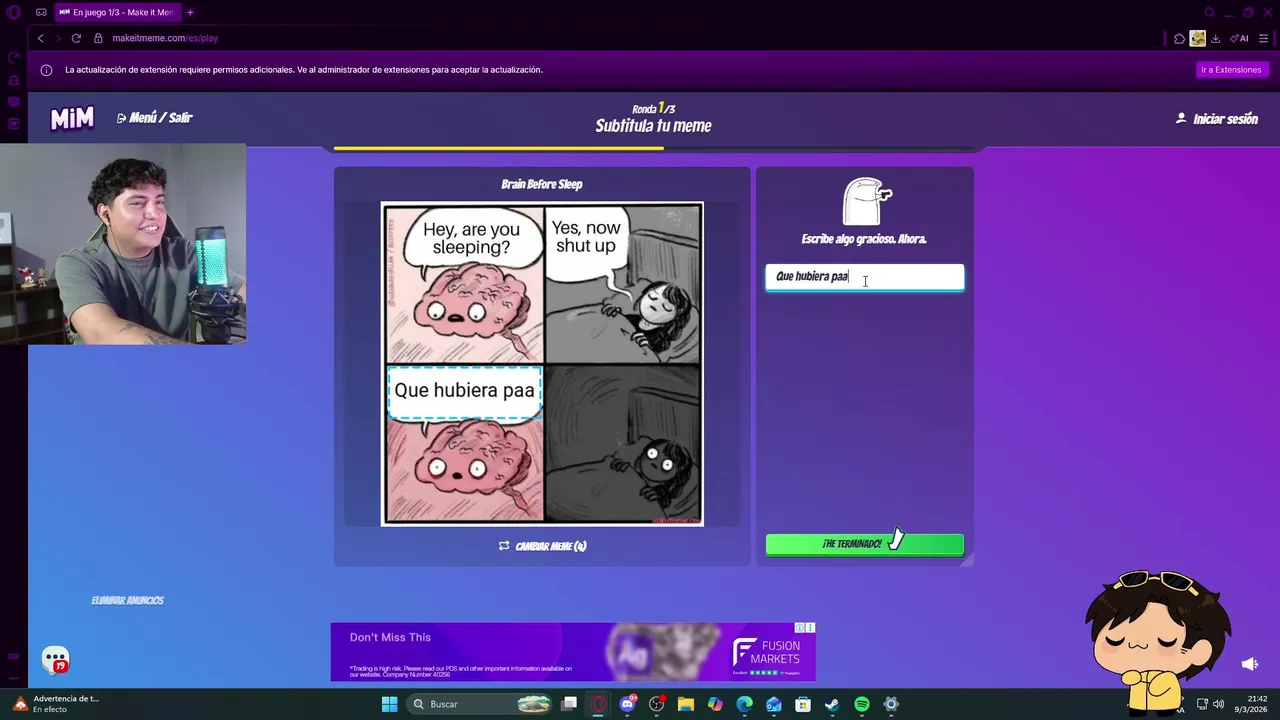1280x720 pixels.
Task: Click the MiM logo
Action: click(72, 118)
